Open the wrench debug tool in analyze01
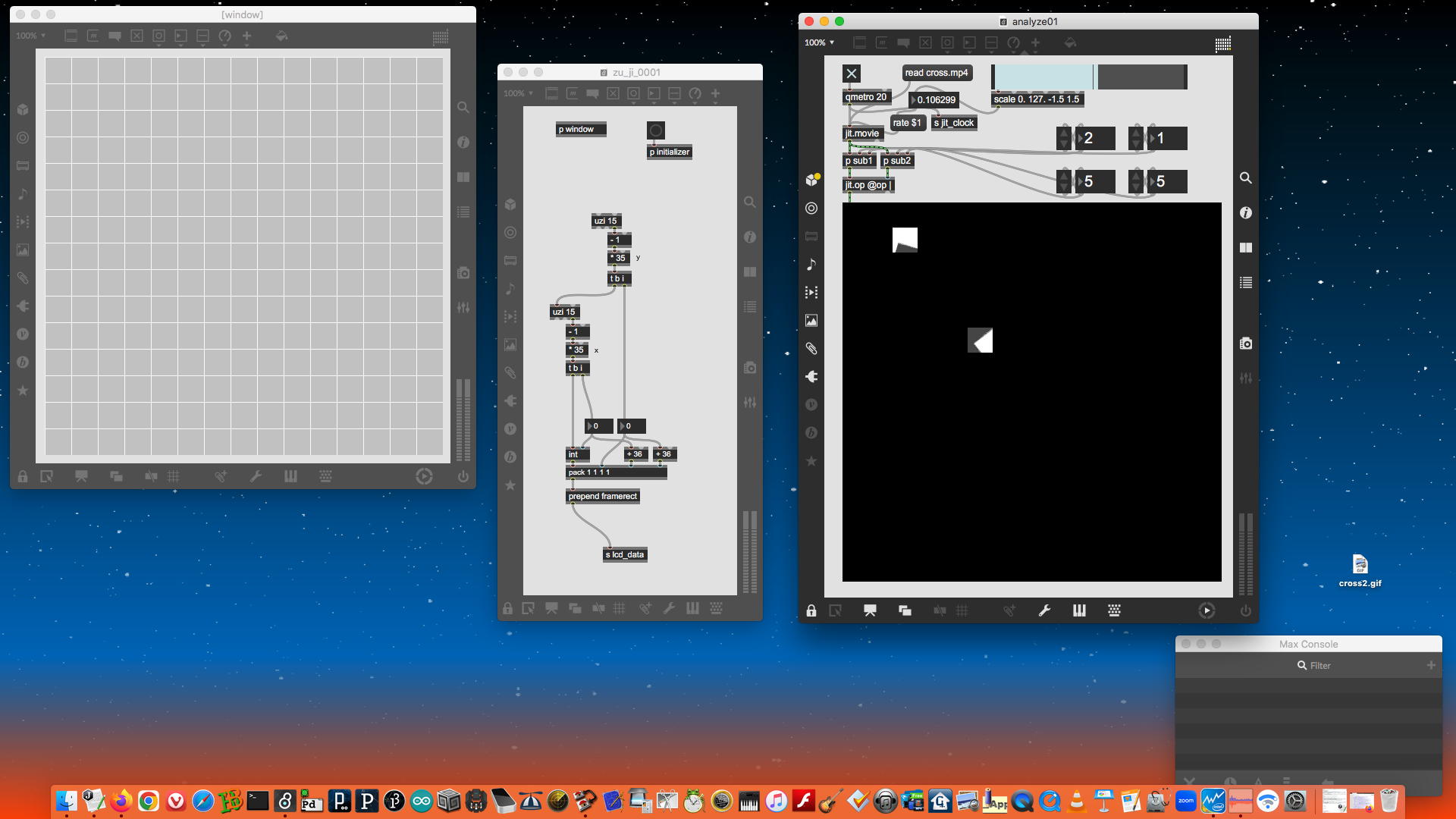Image resolution: width=1456 pixels, height=819 pixels. pos(1044,611)
